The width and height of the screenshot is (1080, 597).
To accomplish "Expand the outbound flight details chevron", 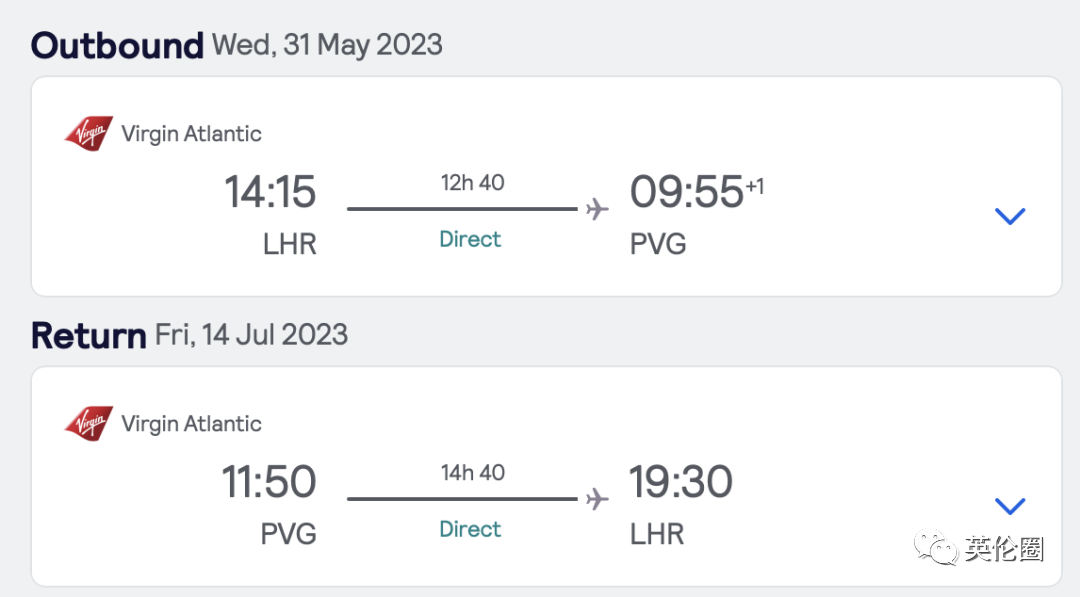I will pyautogui.click(x=1010, y=216).
